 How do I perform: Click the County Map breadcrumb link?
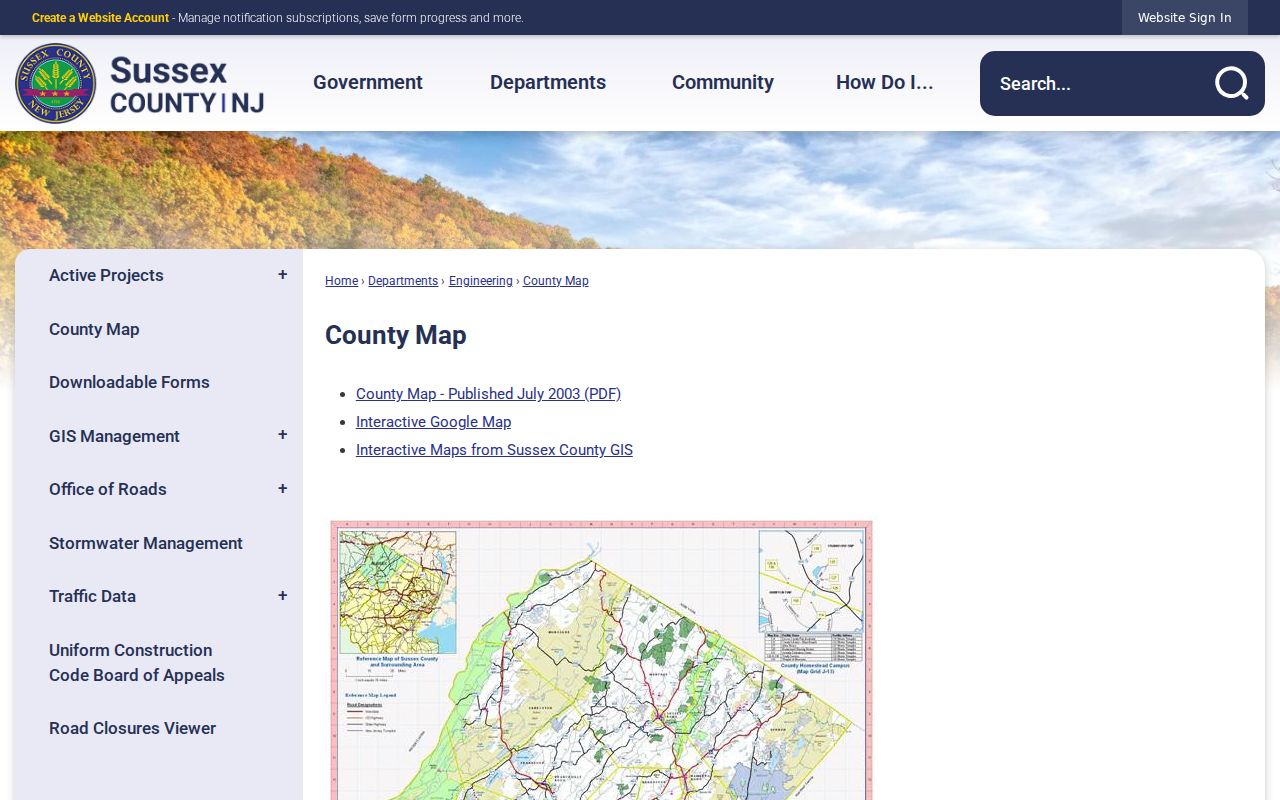[556, 281]
